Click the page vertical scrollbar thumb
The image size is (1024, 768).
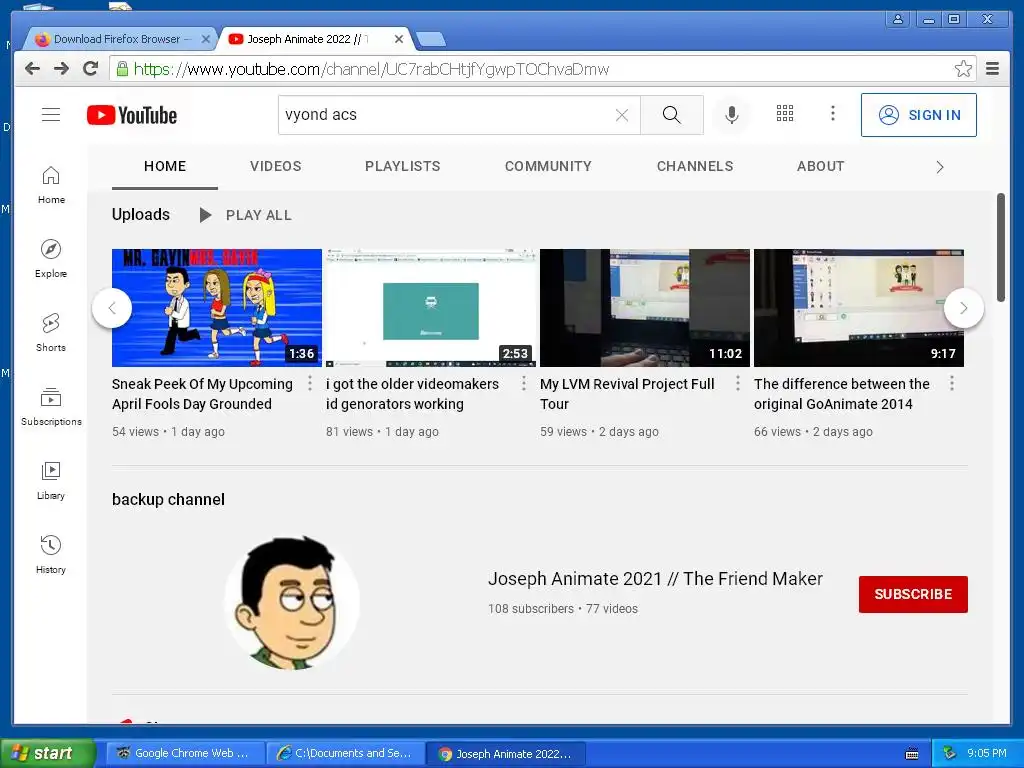pos(1000,248)
